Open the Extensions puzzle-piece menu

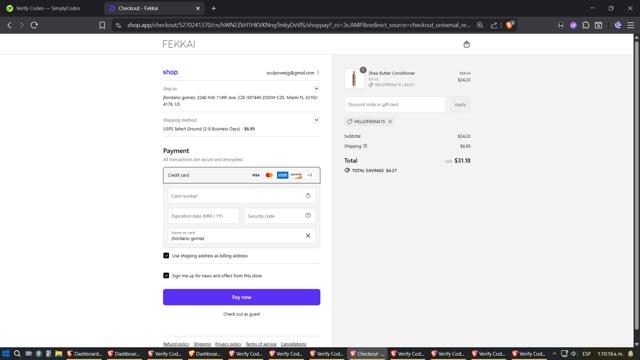point(586,25)
